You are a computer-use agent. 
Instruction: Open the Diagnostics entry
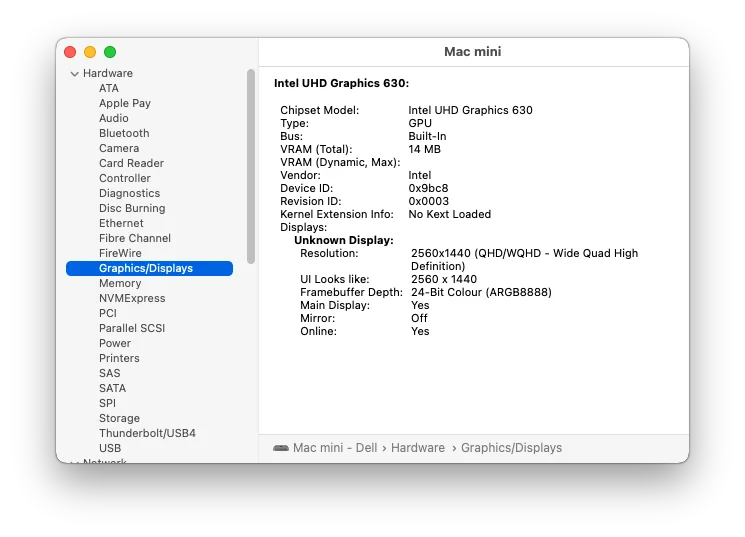pos(129,193)
